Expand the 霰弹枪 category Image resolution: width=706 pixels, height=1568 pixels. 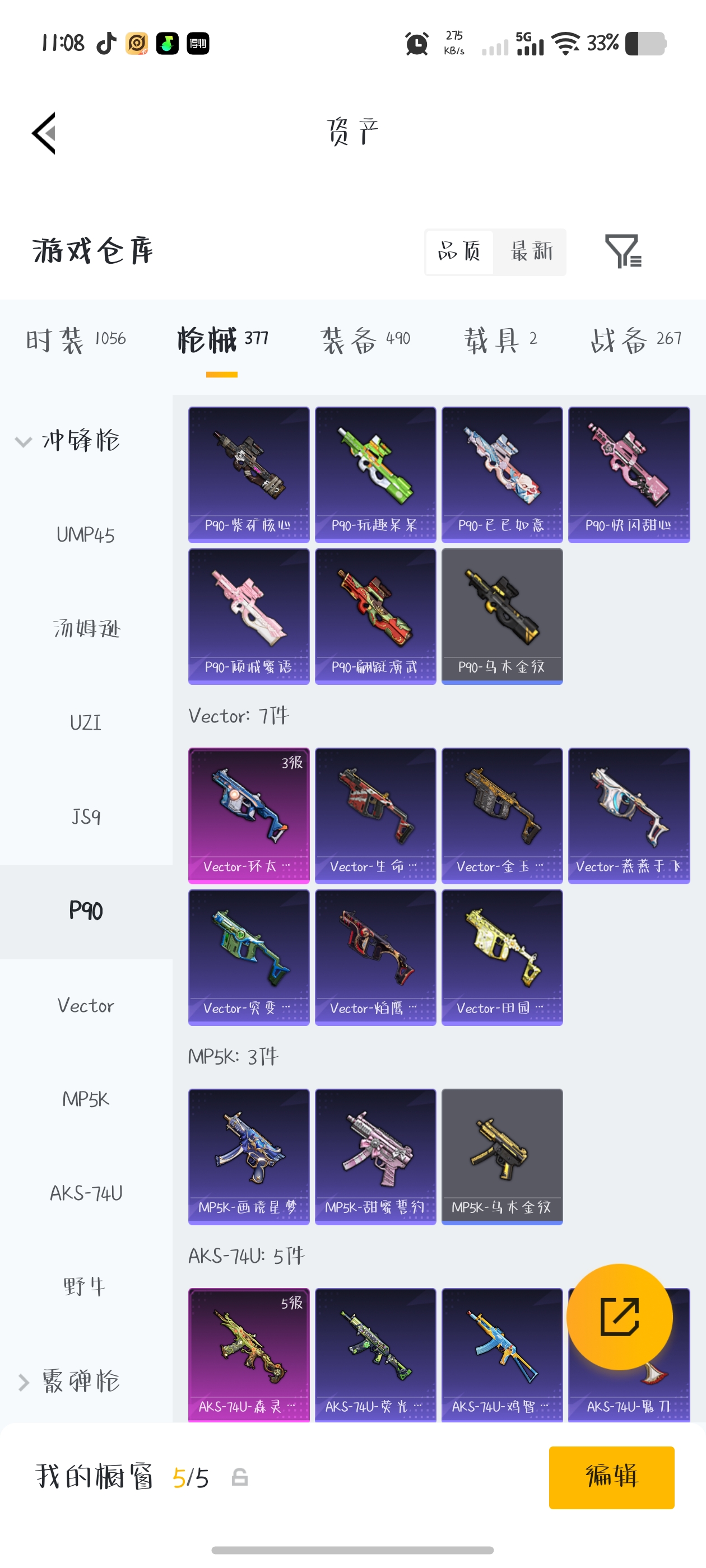(x=68, y=1380)
